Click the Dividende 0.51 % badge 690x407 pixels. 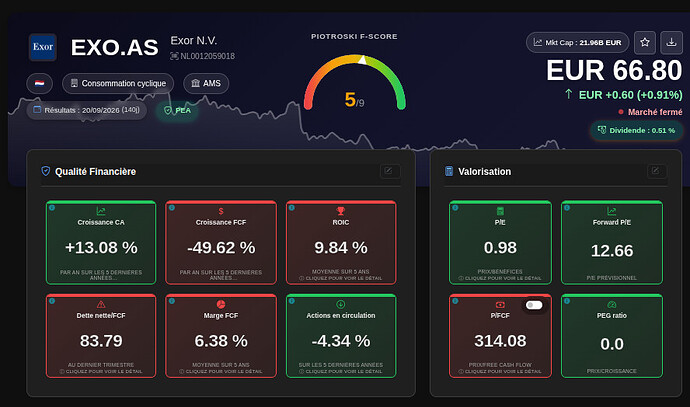(x=636, y=130)
